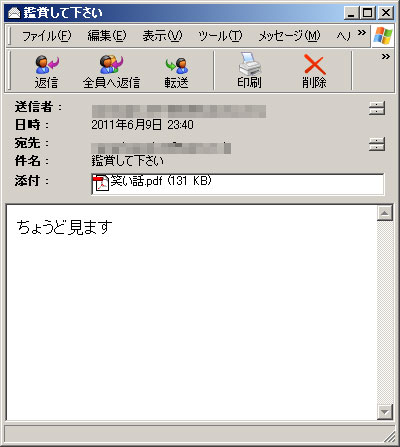400x447 pixels.
Task: Click the 印刷 printer icon
Action: click(250, 63)
